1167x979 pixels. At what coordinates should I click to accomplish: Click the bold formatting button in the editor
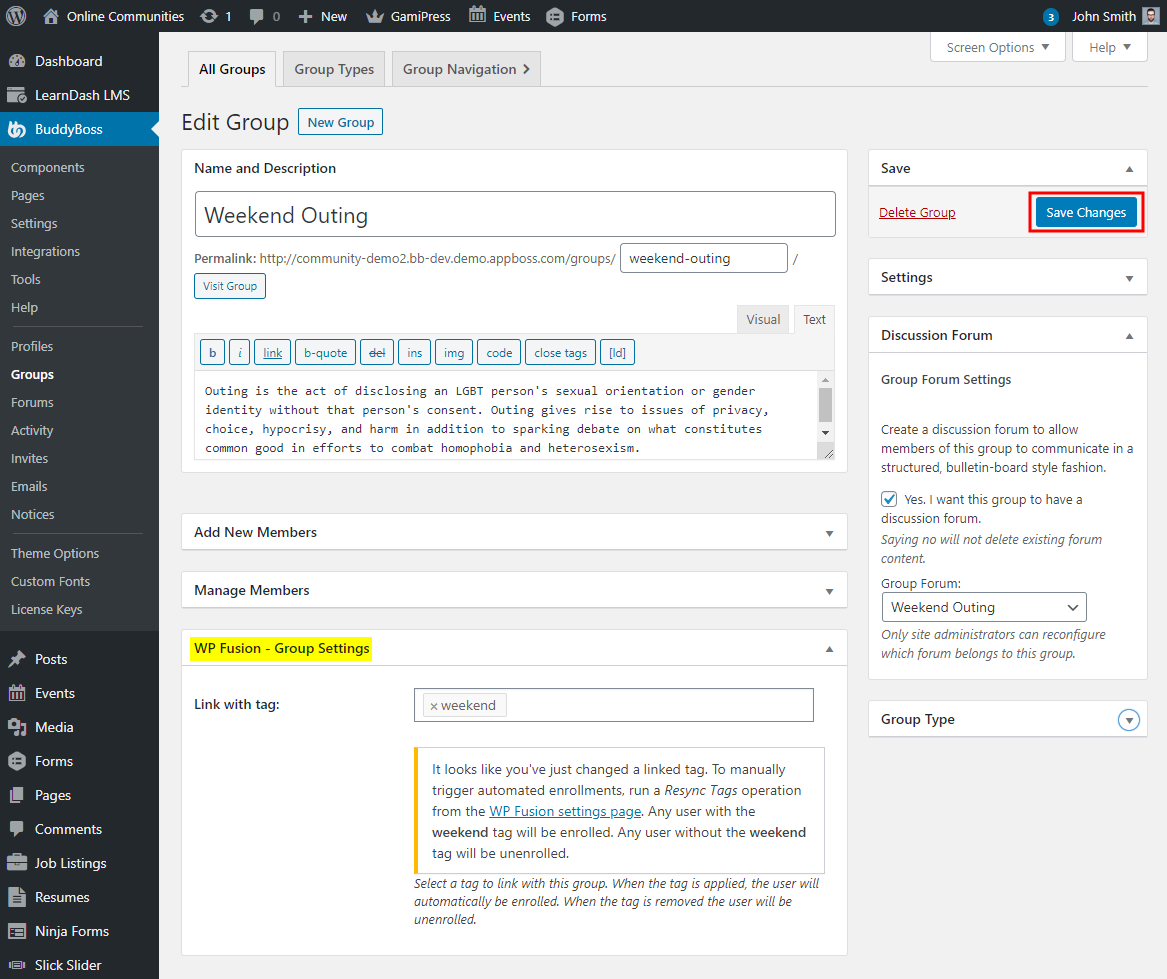pos(212,352)
